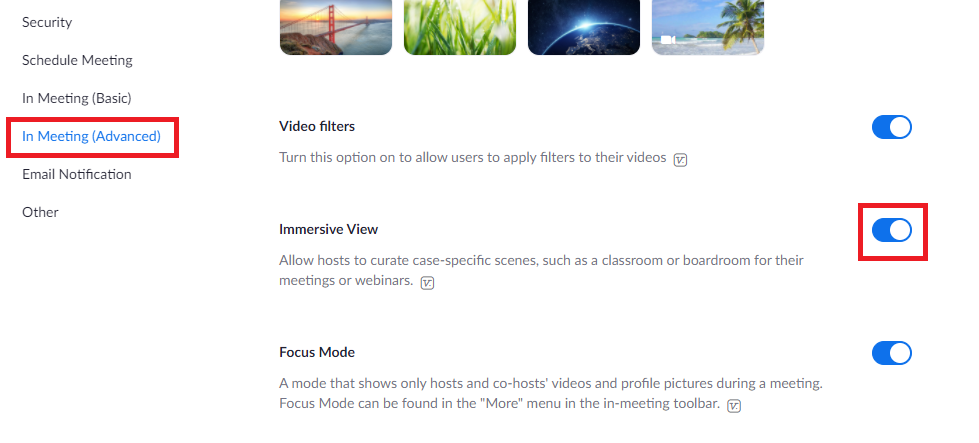Select In Meeting (Advanced) in sidebar
Image resolution: width=979 pixels, height=443 pixels.
pyautogui.click(x=91, y=136)
